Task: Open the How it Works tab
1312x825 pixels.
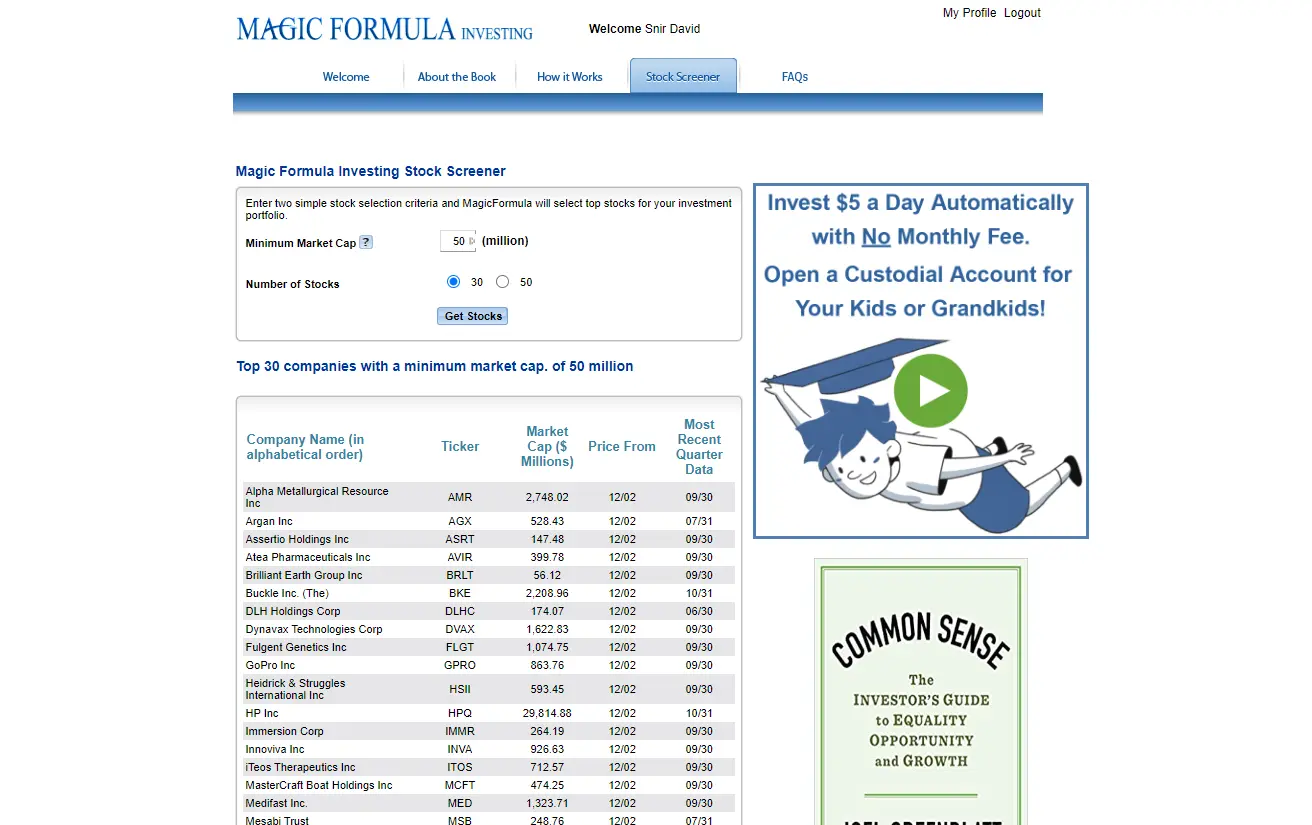Action: click(569, 76)
